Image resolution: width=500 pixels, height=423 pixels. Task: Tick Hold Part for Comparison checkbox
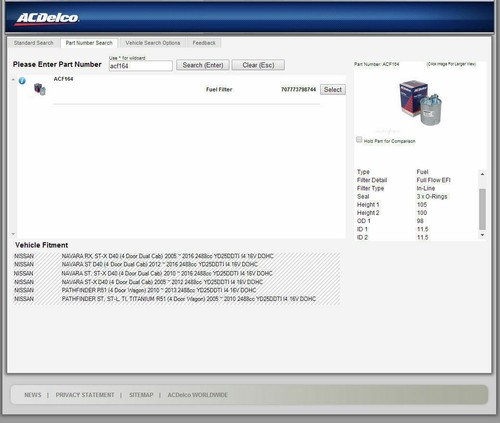click(x=359, y=139)
